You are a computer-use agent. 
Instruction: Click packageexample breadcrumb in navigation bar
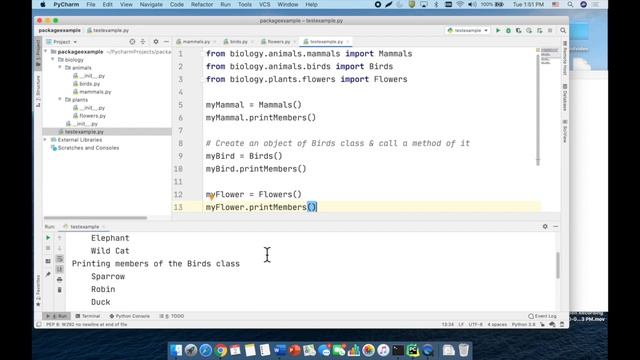(x=60, y=31)
